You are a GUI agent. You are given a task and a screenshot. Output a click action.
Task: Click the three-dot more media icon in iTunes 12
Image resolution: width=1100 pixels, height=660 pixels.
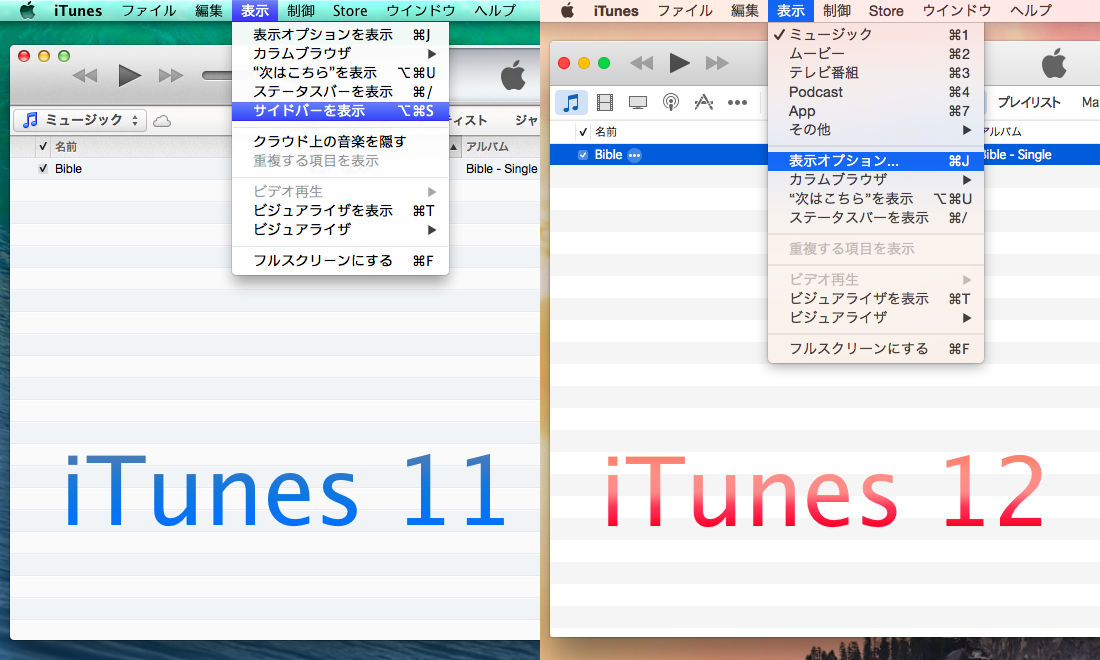pos(737,102)
